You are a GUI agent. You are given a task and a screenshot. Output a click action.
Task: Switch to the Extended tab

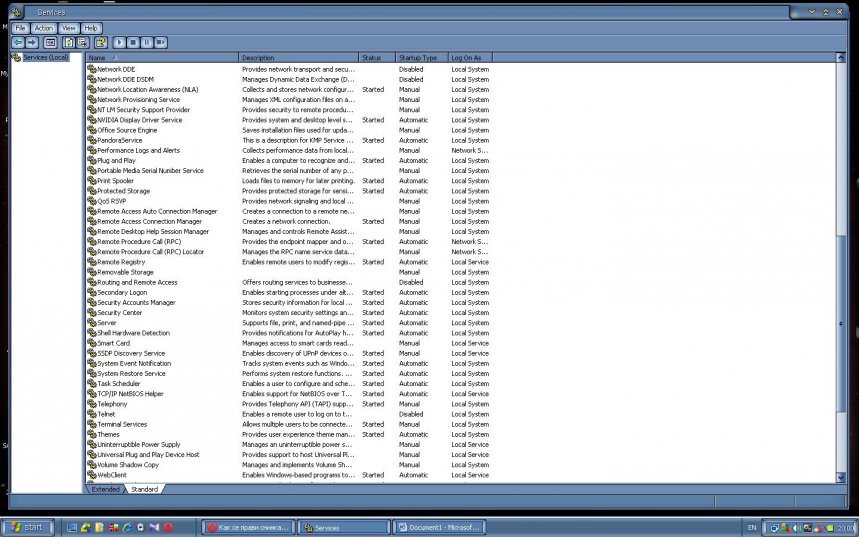106,489
